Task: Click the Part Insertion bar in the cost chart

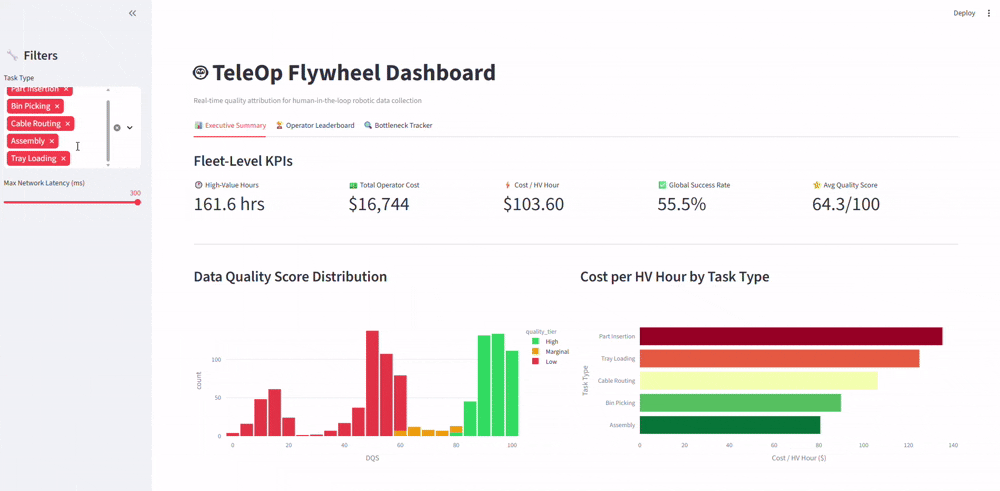Action: pos(791,336)
